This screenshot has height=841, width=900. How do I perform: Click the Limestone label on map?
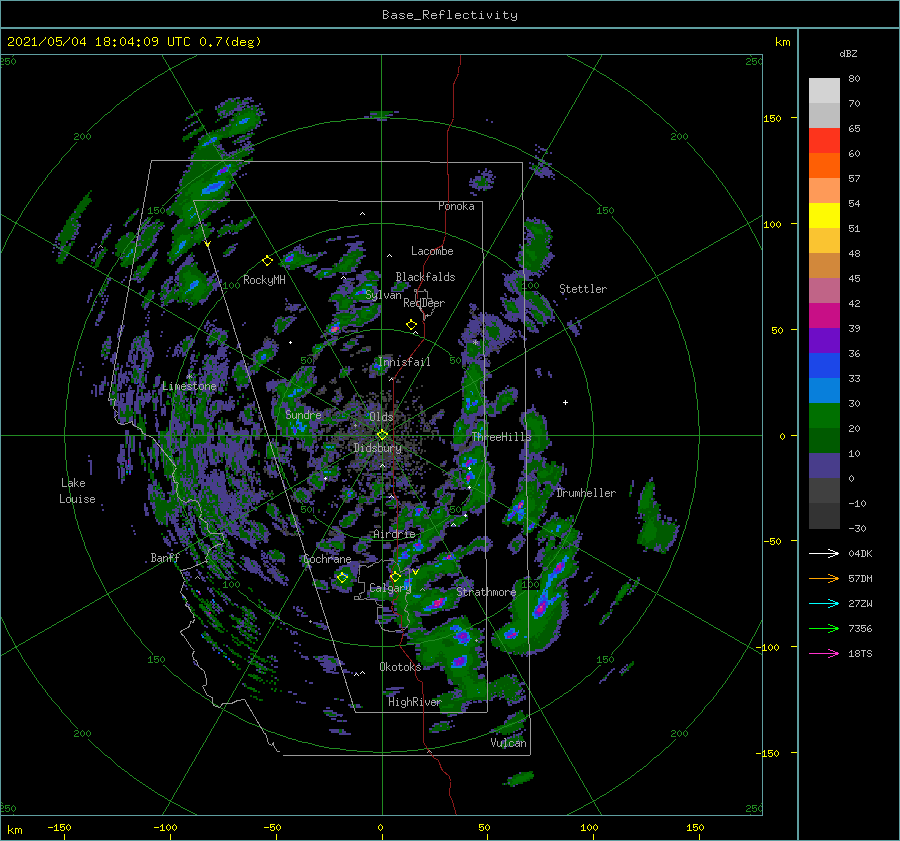pos(189,386)
